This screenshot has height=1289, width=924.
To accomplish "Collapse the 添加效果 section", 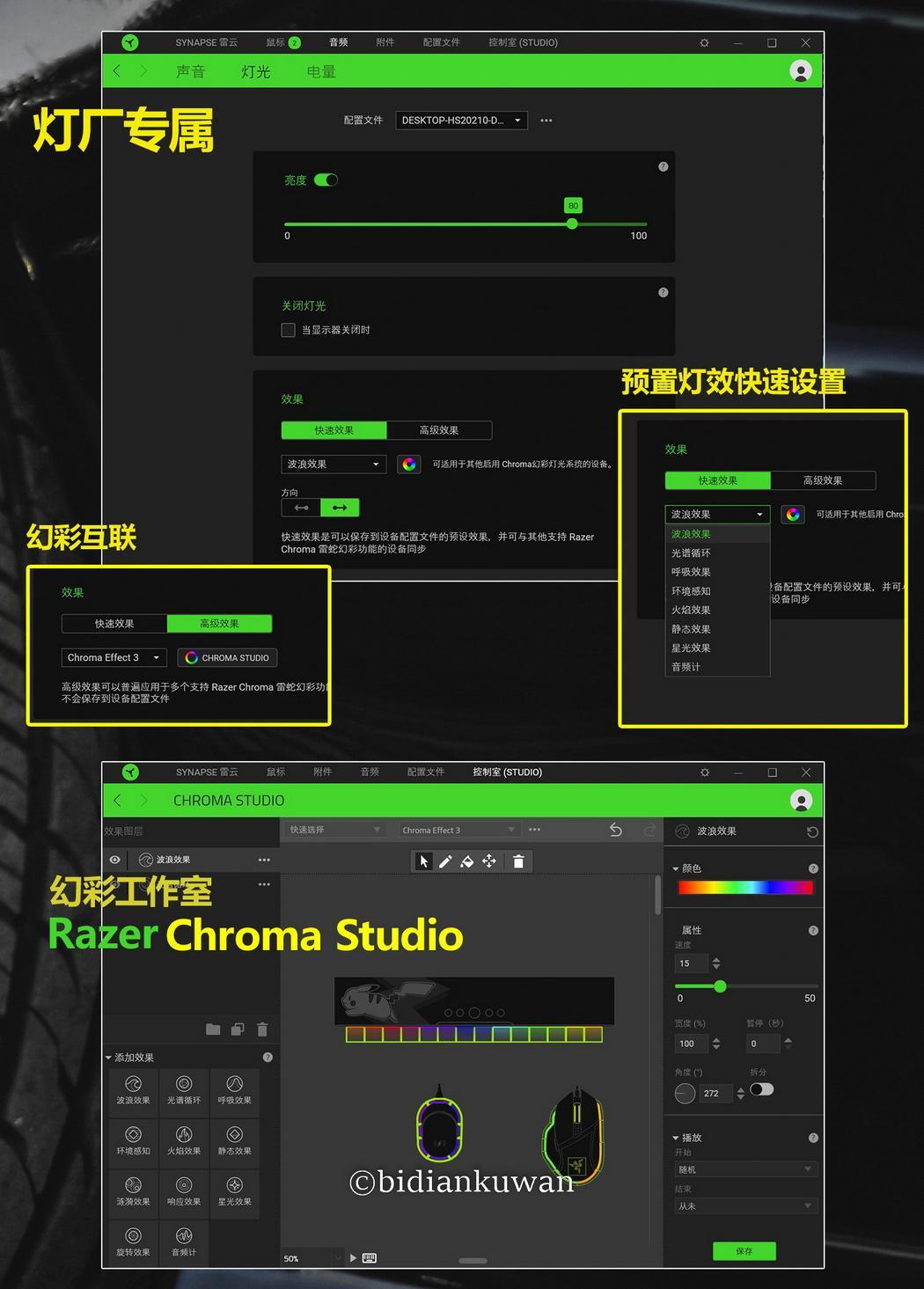I will [108, 1058].
